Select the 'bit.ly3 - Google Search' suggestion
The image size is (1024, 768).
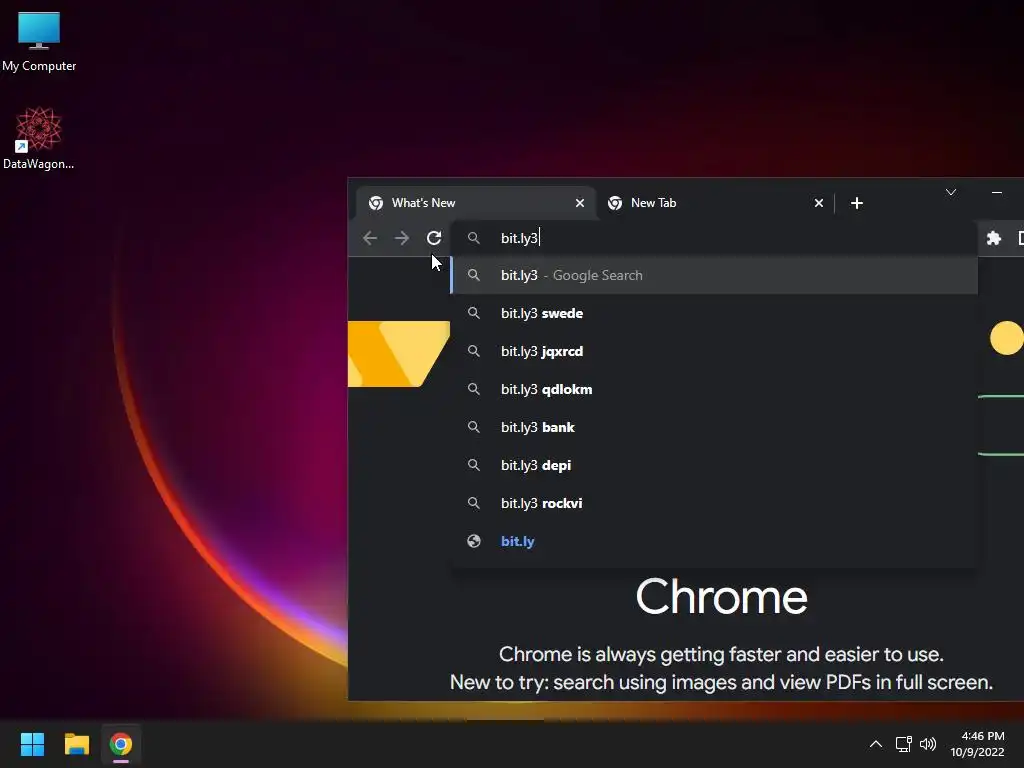[714, 276]
